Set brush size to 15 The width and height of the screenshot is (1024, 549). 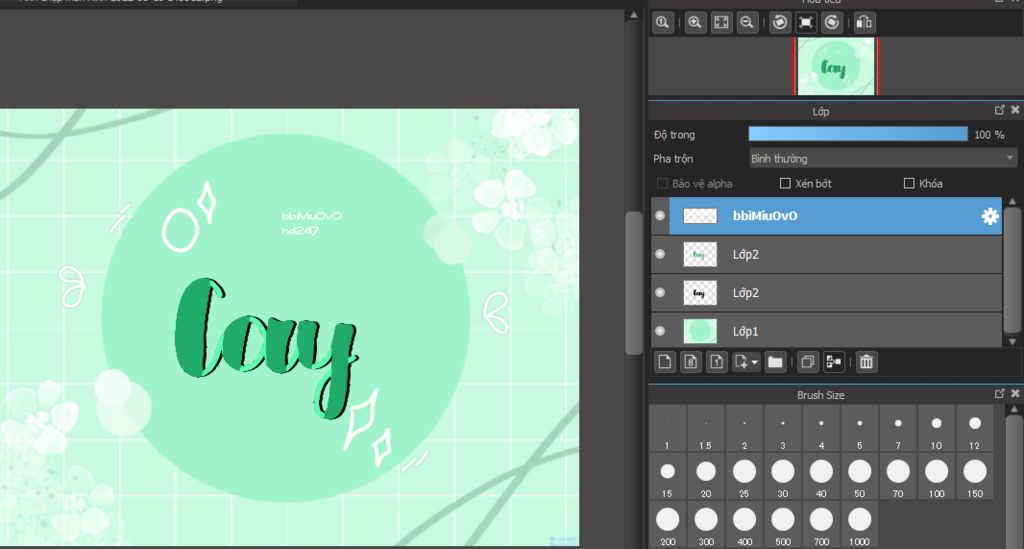667,477
